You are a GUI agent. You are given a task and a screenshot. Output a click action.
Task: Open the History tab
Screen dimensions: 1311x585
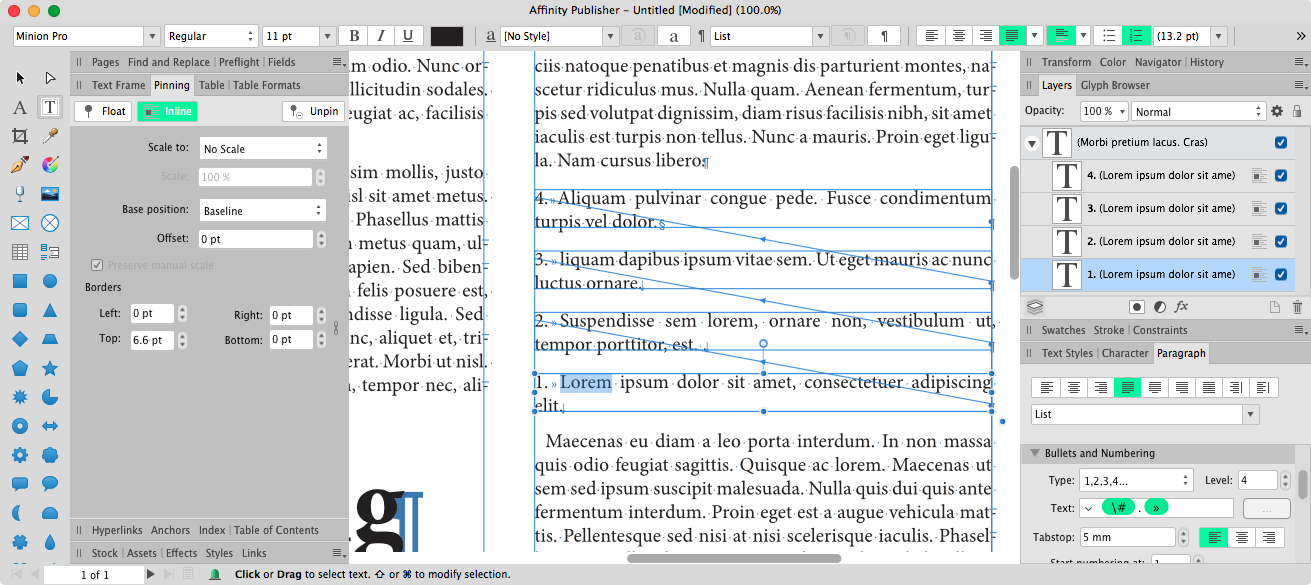[x=1207, y=62]
